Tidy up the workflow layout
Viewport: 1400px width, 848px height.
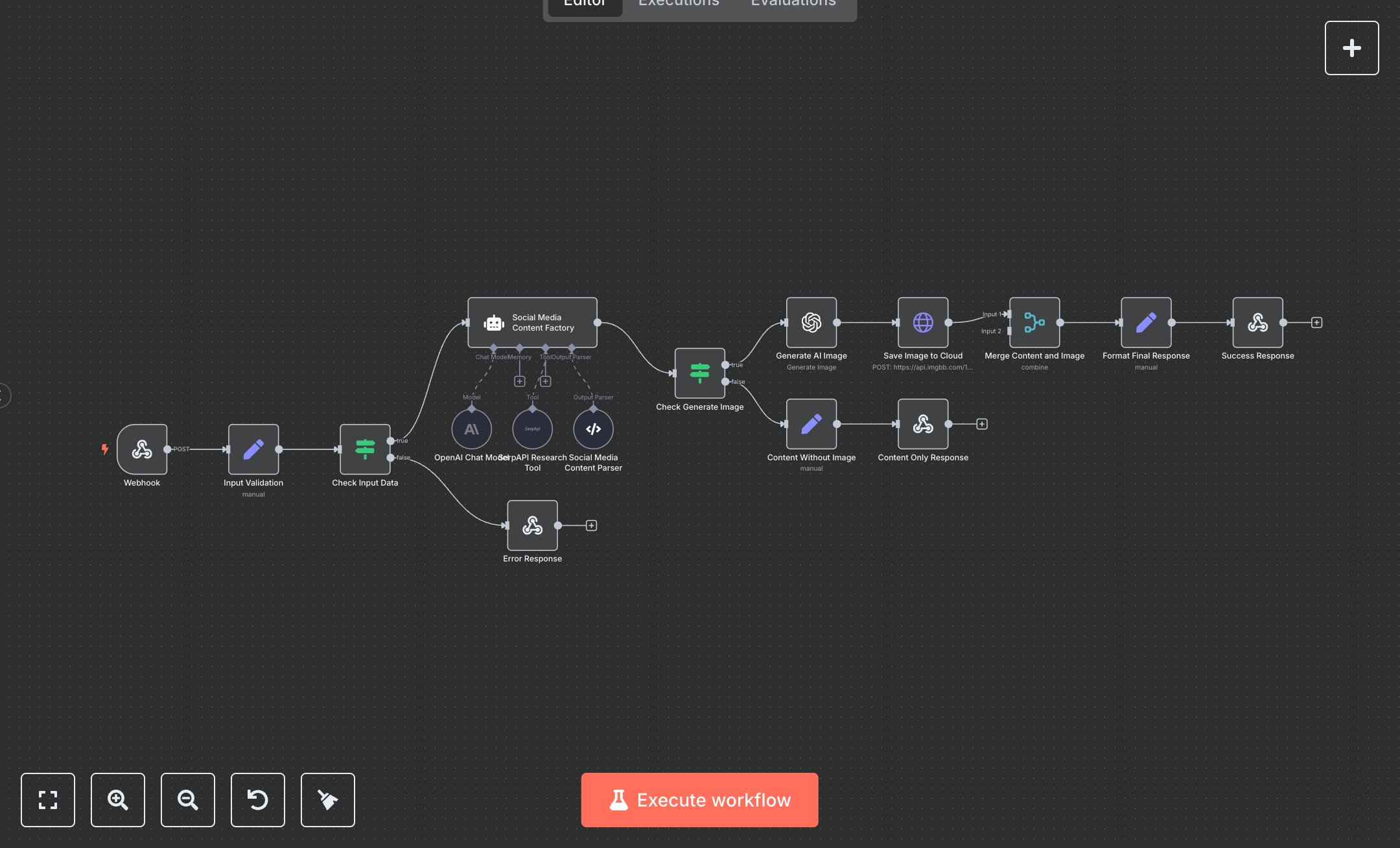tap(327, 800)
